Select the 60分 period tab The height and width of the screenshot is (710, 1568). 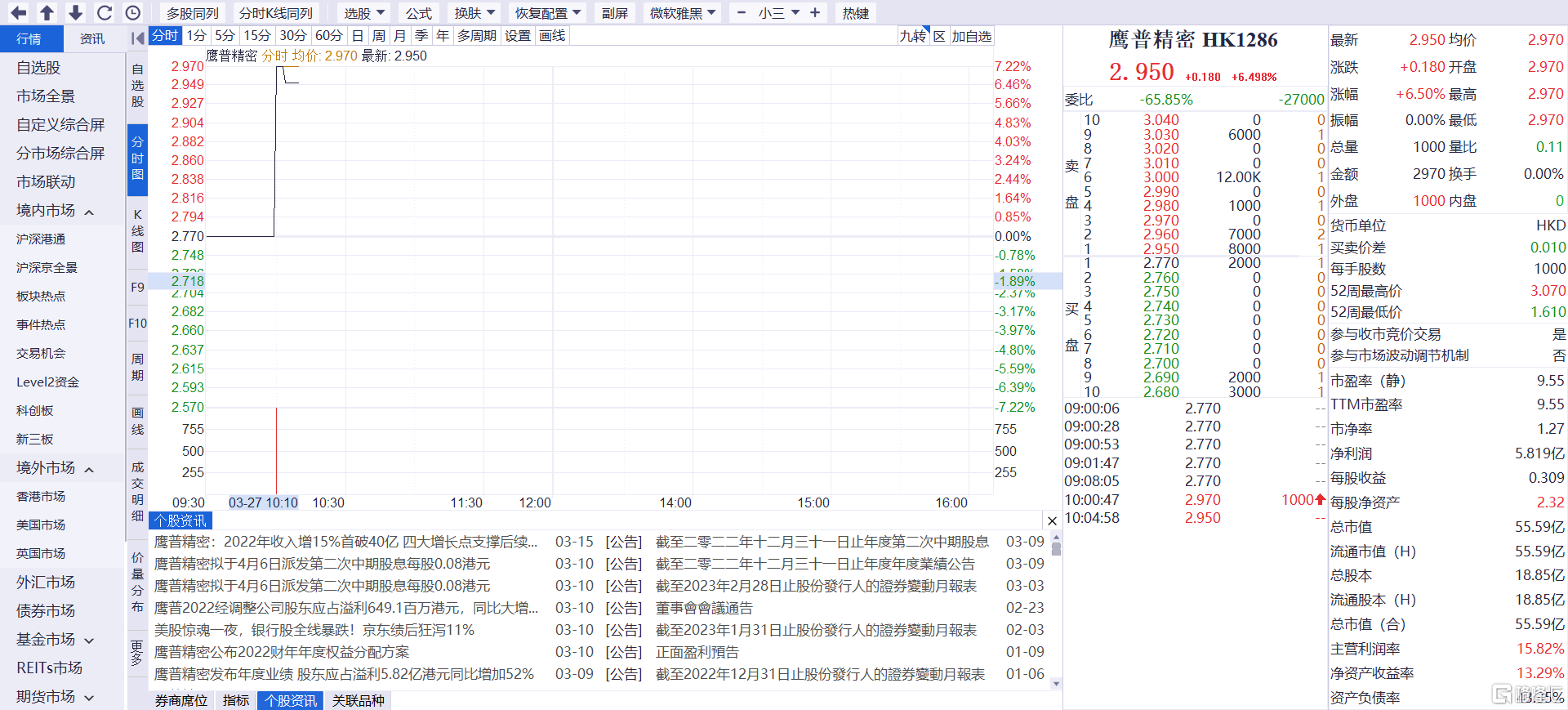[329, 35]
